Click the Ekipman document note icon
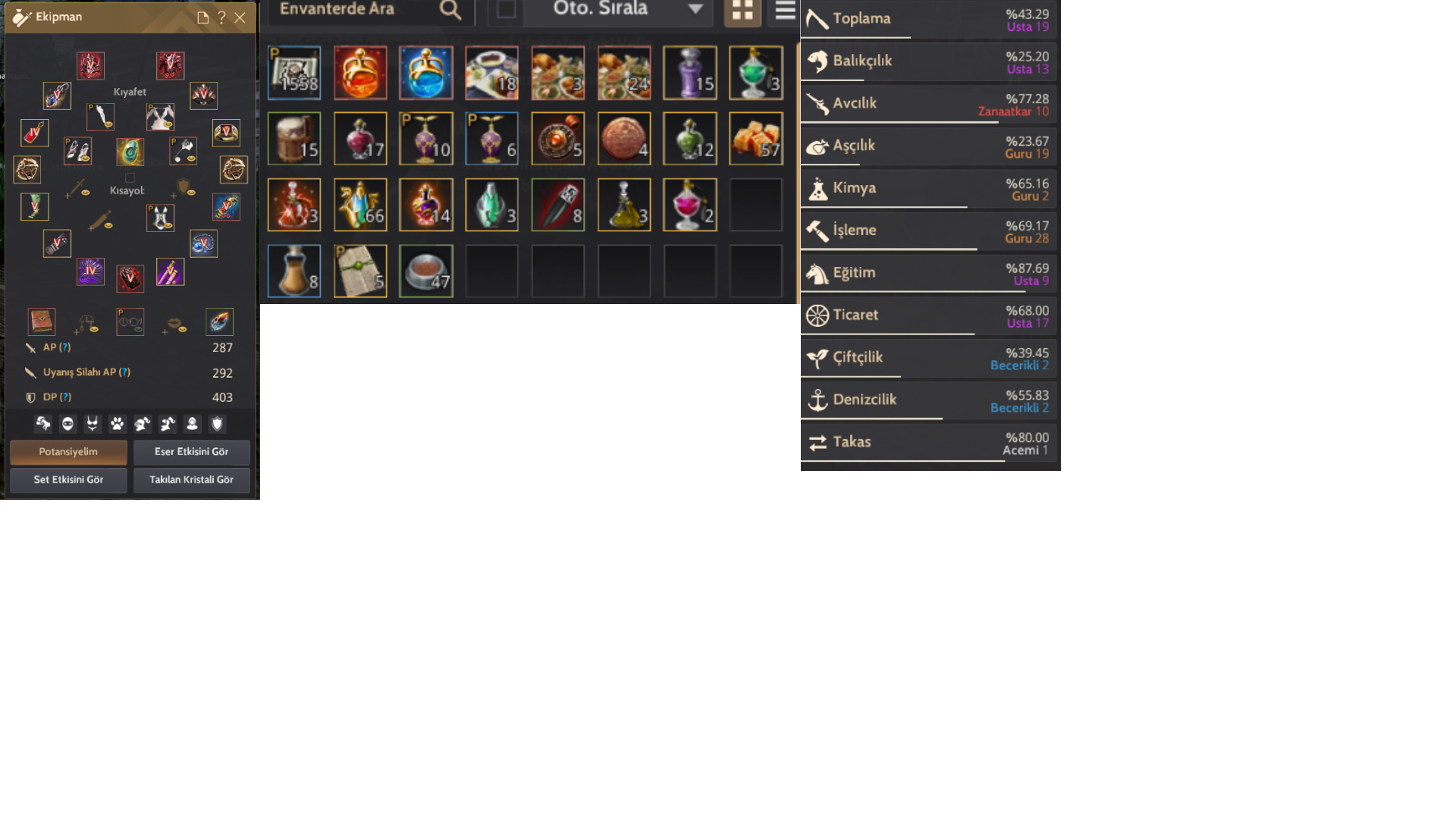The height and width of the screenshot is (819, 1456). coord(202,17)
